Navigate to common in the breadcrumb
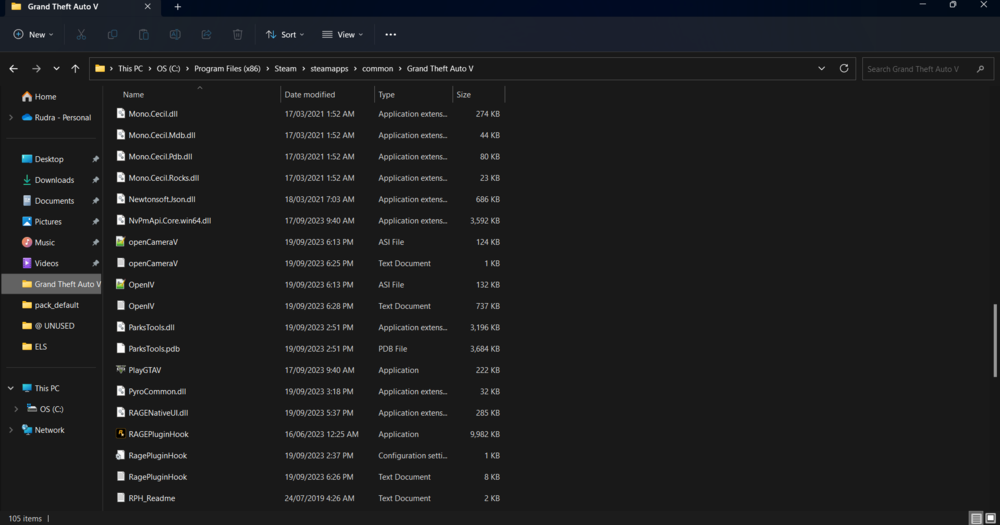The image size is (1000, 525). point(378,68)
